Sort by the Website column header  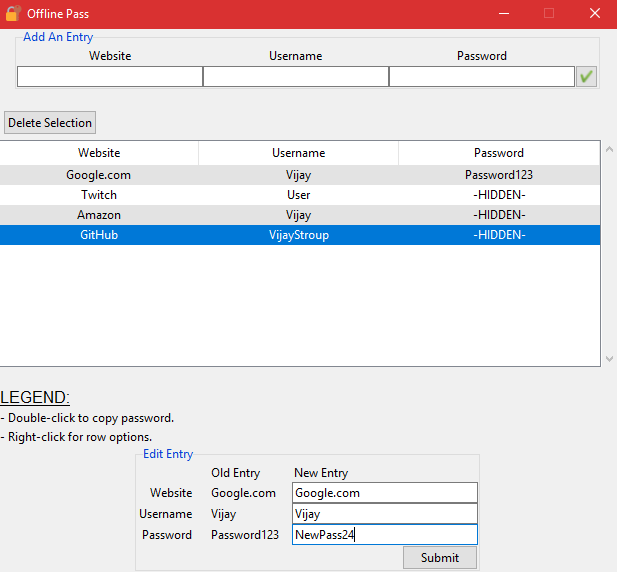(x=99, y=153)
